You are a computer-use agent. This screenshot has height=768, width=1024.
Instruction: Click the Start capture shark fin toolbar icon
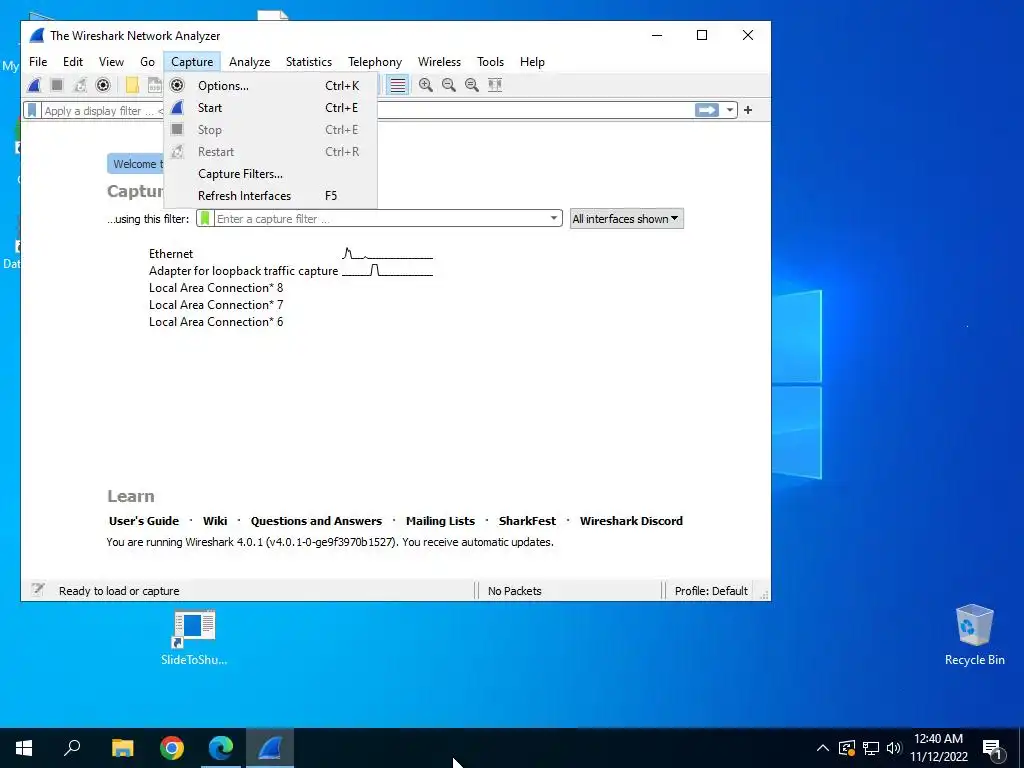(x=35, y=85)
